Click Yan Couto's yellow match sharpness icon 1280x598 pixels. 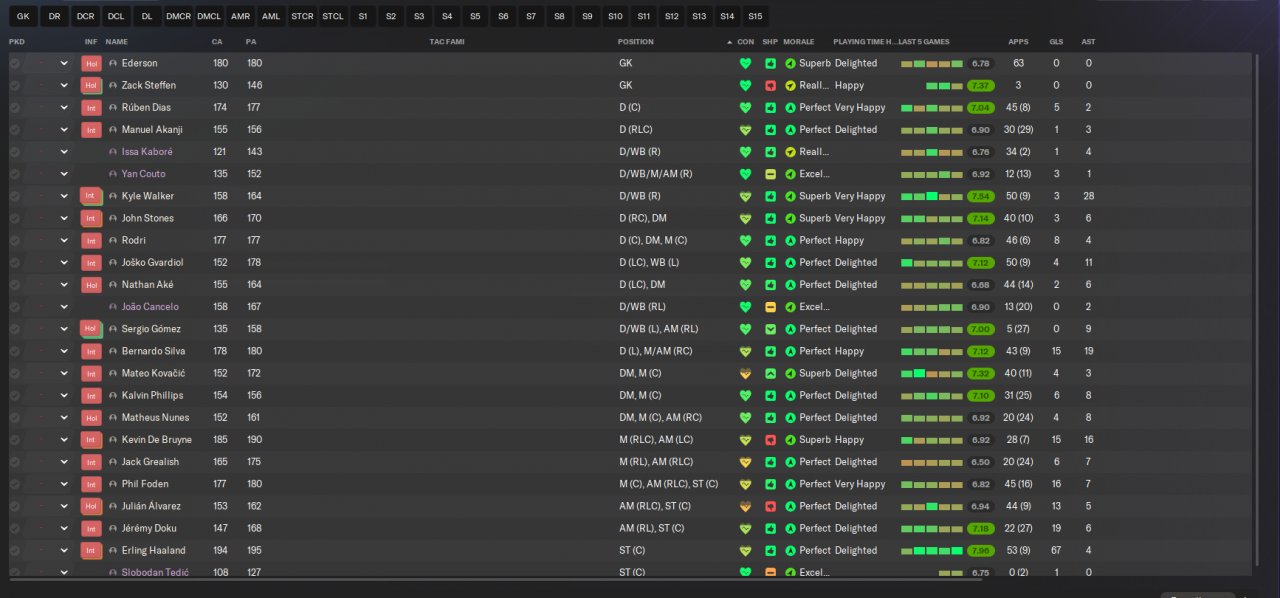point(770,174)
